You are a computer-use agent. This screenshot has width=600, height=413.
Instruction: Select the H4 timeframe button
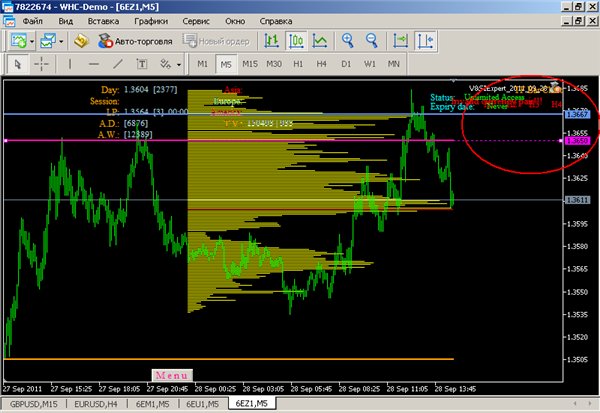coord(321,64)
